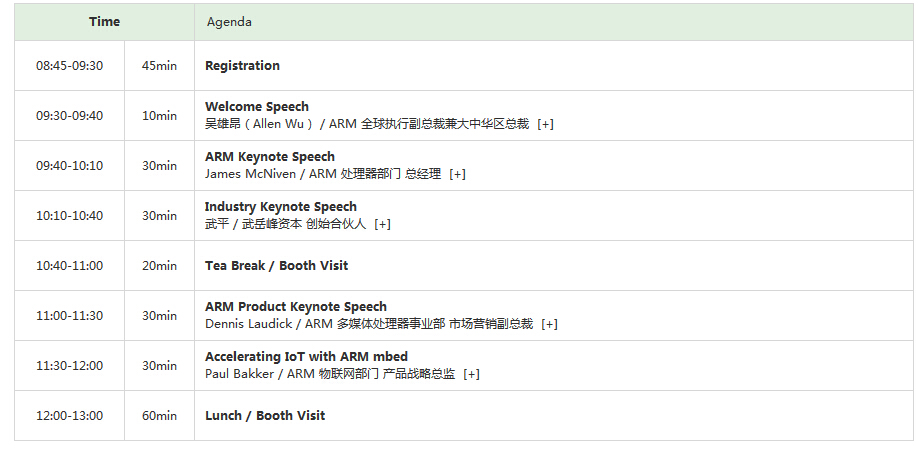Click Industry Keynote Speech heading
Viewport: 919px width, 449px height.
pyautogui.click(x=281, y=206)
